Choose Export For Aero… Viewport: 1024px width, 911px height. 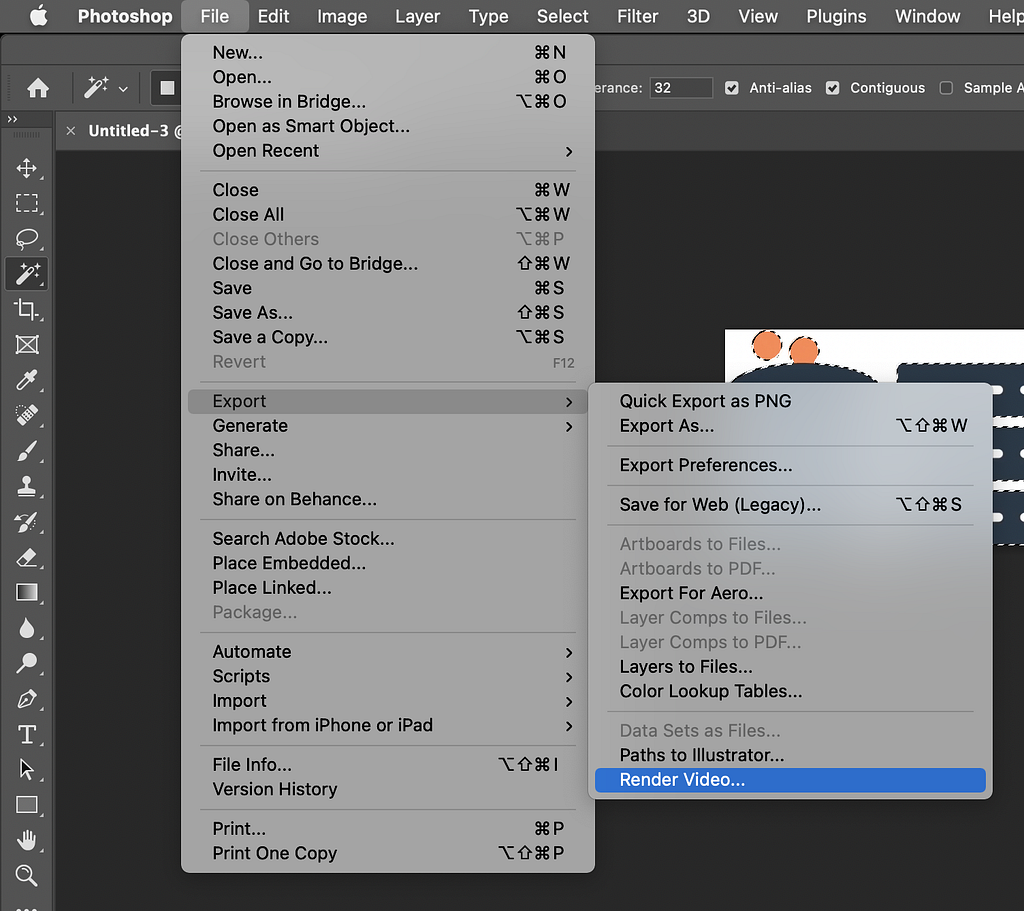(790, 593)
